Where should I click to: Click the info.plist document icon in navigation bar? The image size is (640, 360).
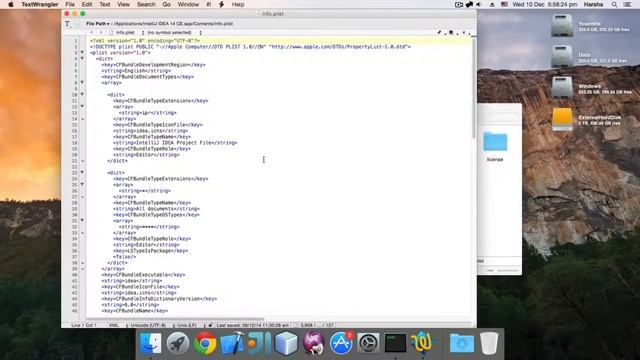click(x=111, y=32)
